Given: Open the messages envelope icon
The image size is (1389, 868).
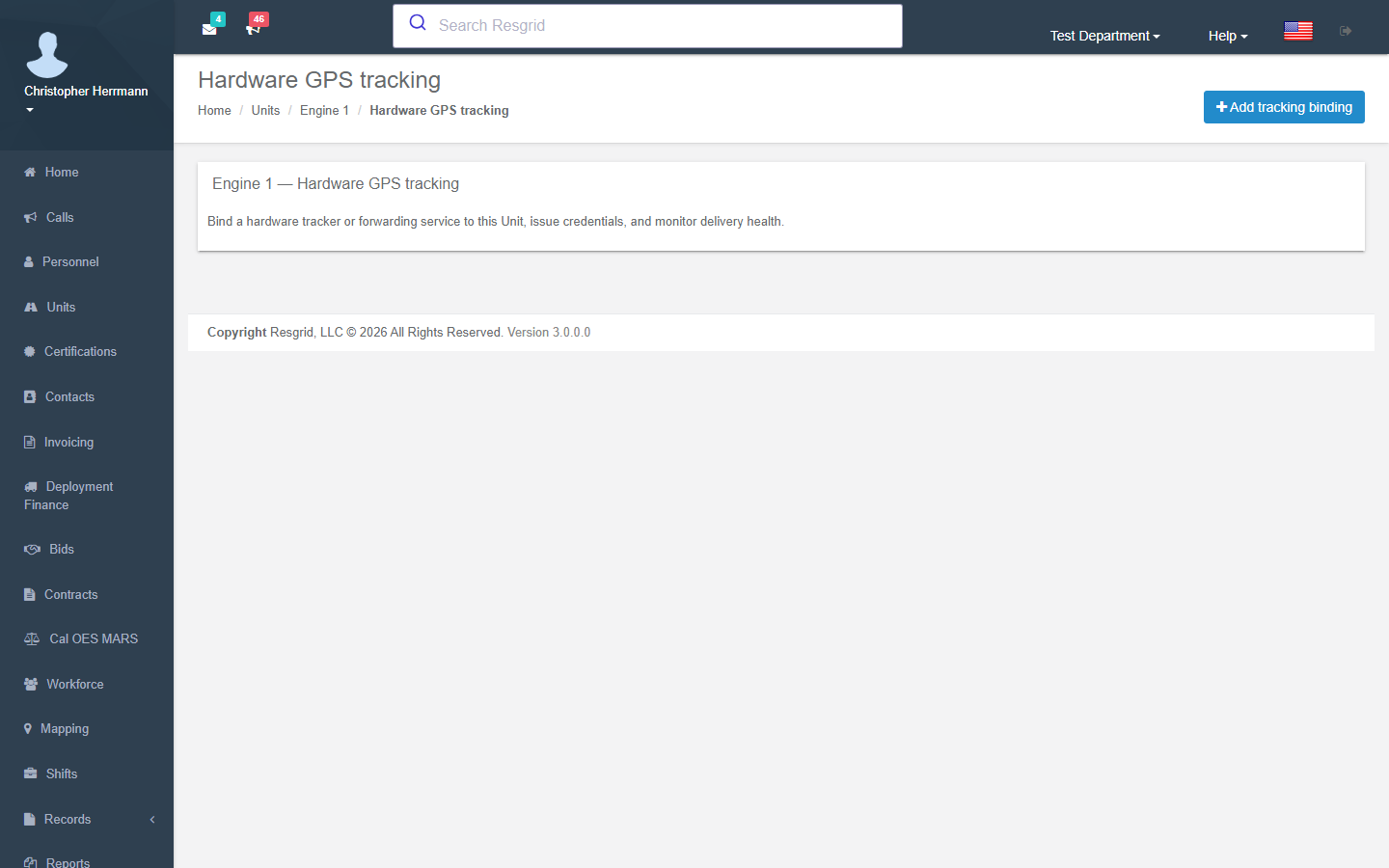Looking at the screenshot, I should click(x=209, y=29).
